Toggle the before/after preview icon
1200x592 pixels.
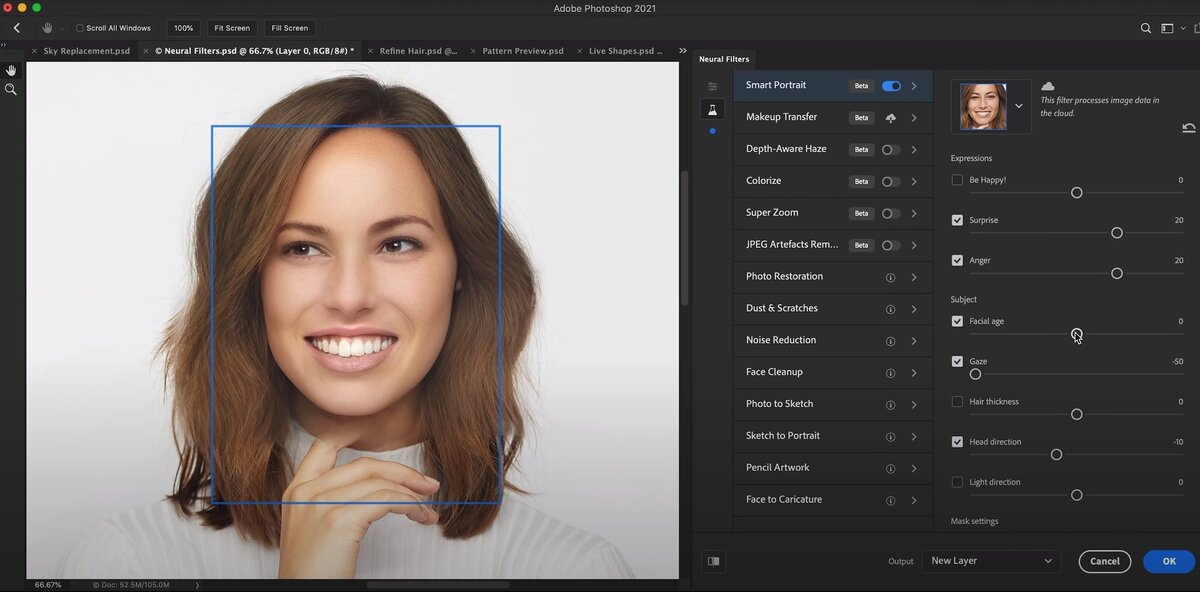point(713,561)
